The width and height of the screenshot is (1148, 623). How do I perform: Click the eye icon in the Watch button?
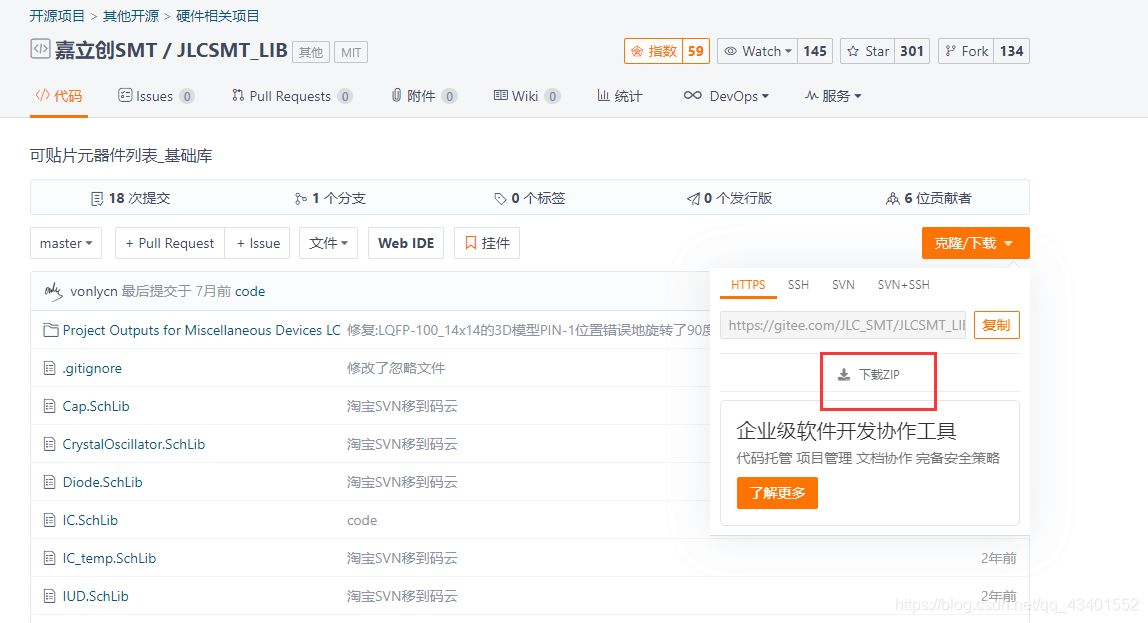coord(731,51)
